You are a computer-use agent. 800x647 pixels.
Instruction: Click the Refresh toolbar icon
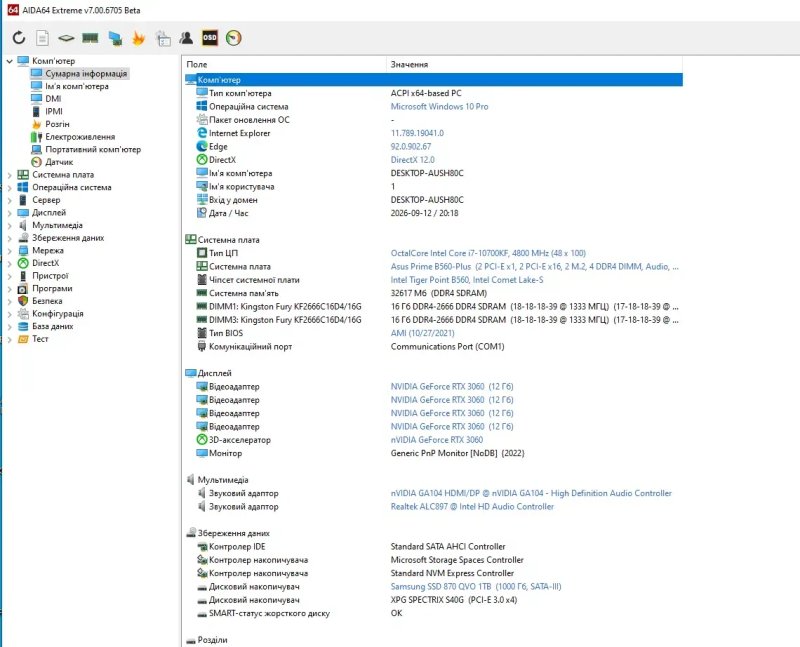click(19, 38)
